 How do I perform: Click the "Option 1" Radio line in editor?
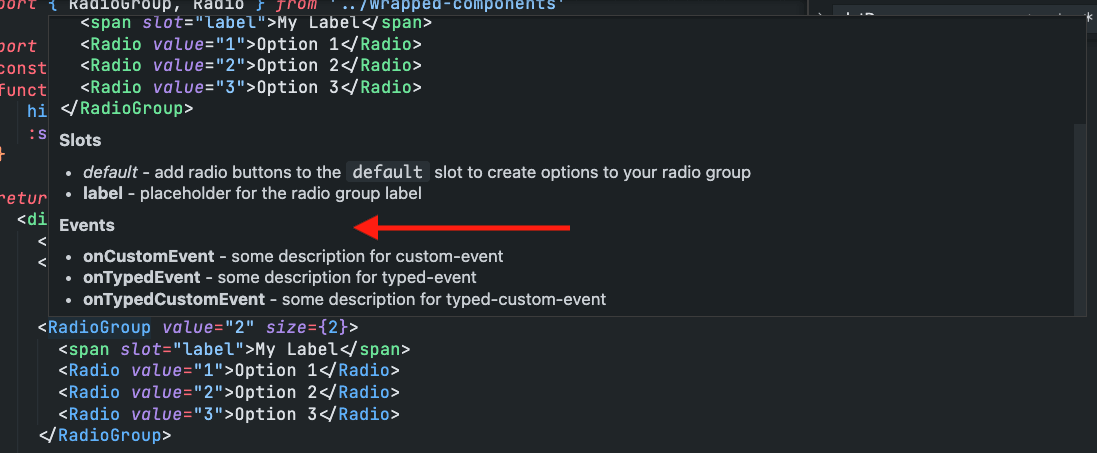tap(229, 370)
